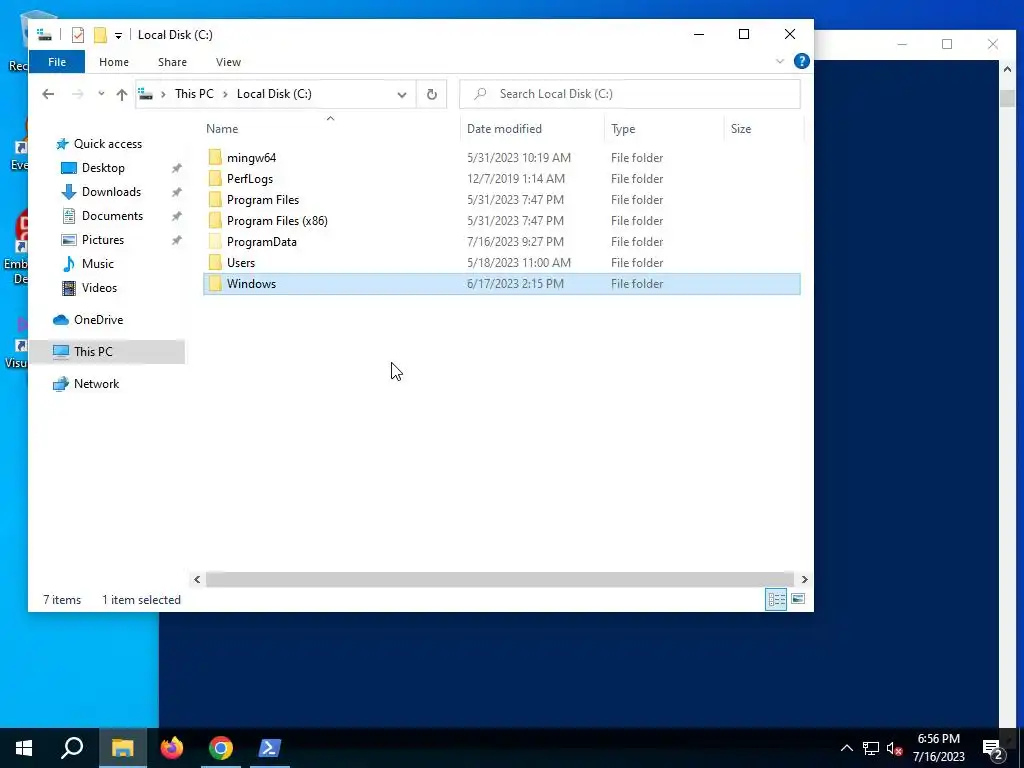Click Local Disk (C:) breadcrumb in address bar
Screen dimensions: 1024x768
tap(274, 94)
